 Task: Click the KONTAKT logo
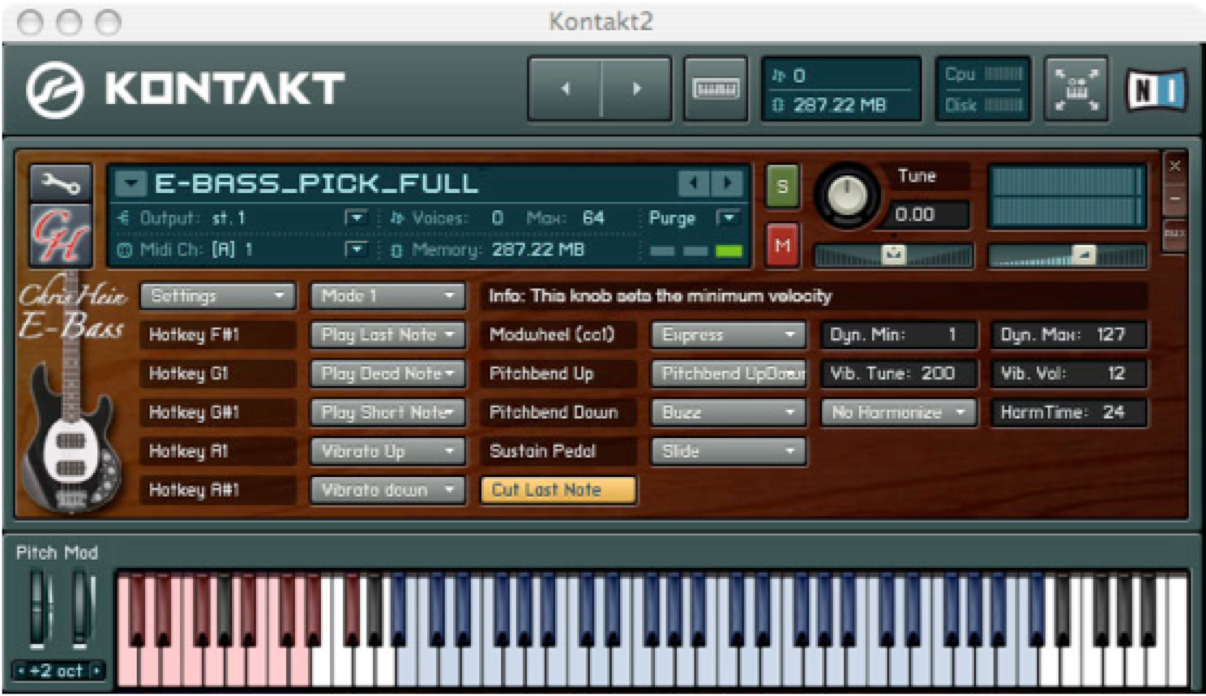pyautogui.click(x=186, y=89)
